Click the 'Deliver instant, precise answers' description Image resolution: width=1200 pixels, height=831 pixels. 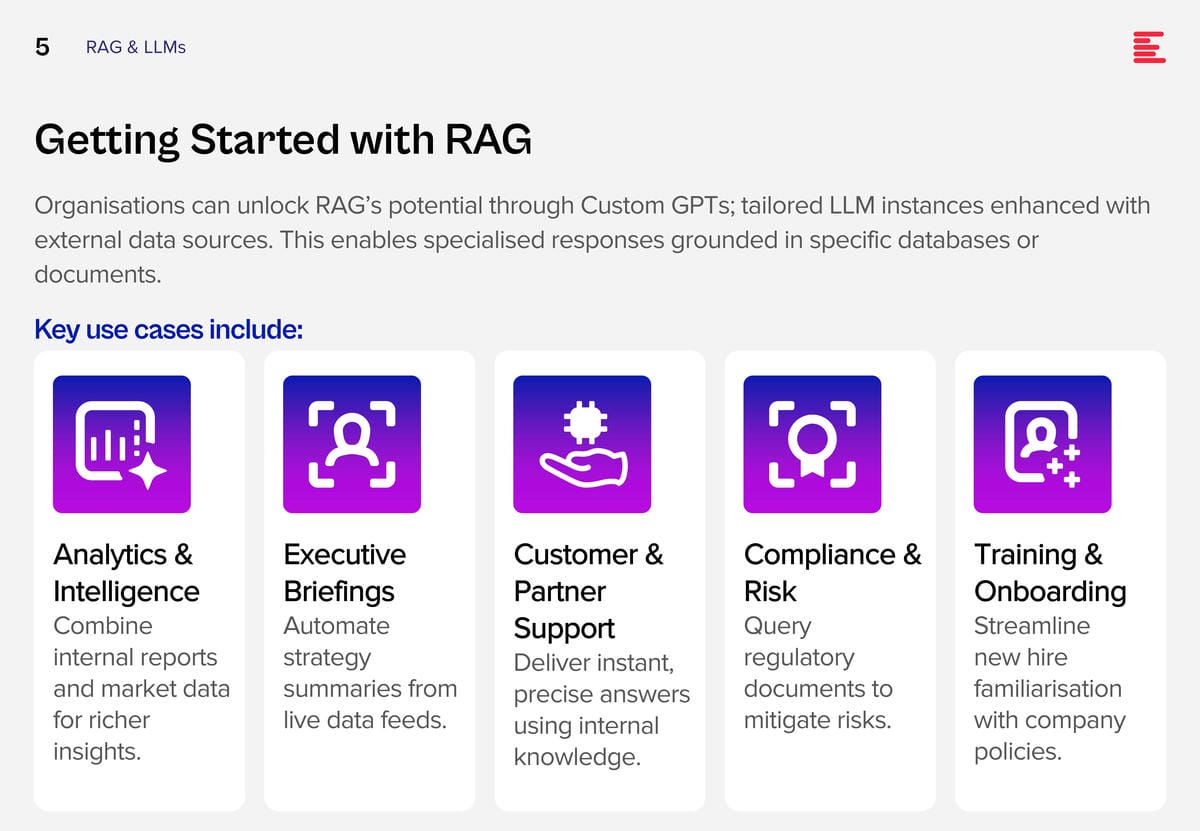click(602, 710)
